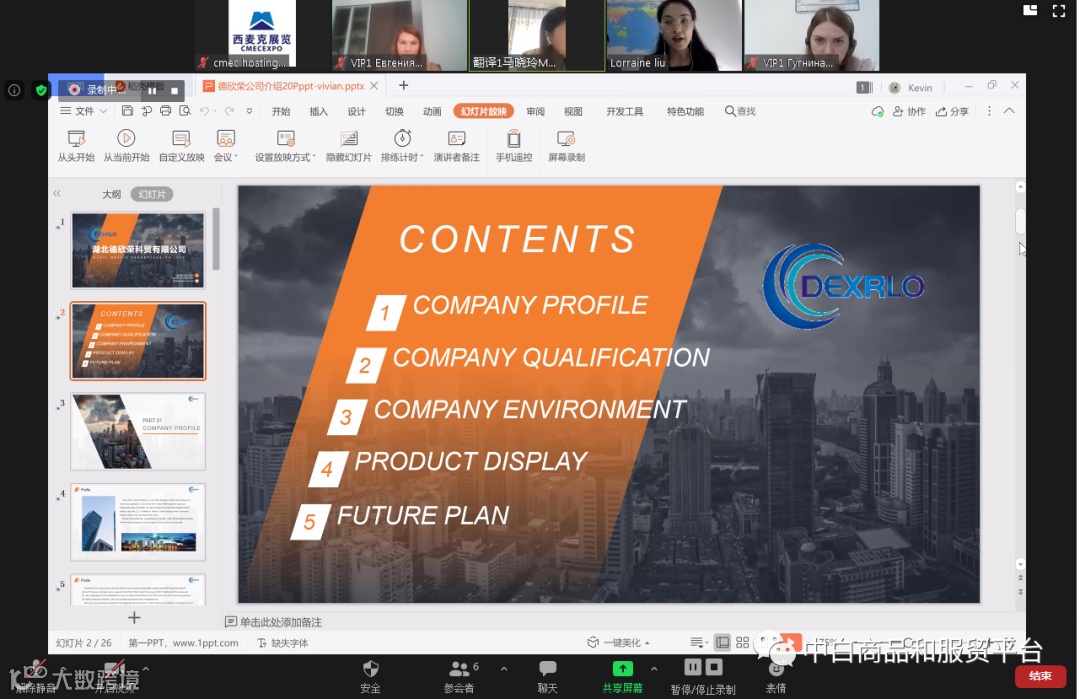Click 共享屏幕 share screen button
The height and width of the screenshot is (699, 1080).
[623, 676]
